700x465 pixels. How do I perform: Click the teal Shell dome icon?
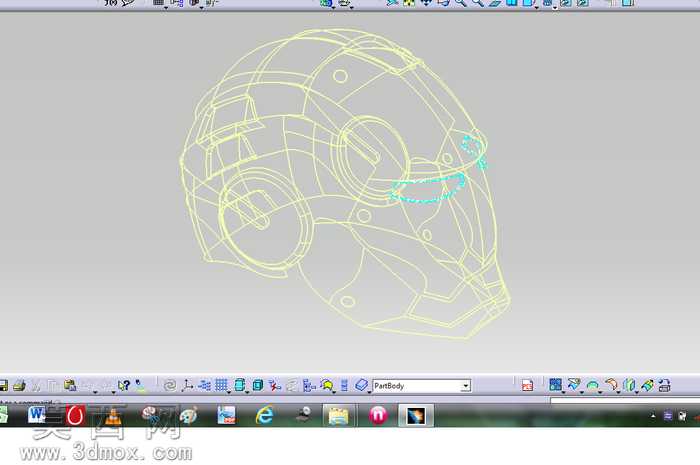click(x=592, y=385)
